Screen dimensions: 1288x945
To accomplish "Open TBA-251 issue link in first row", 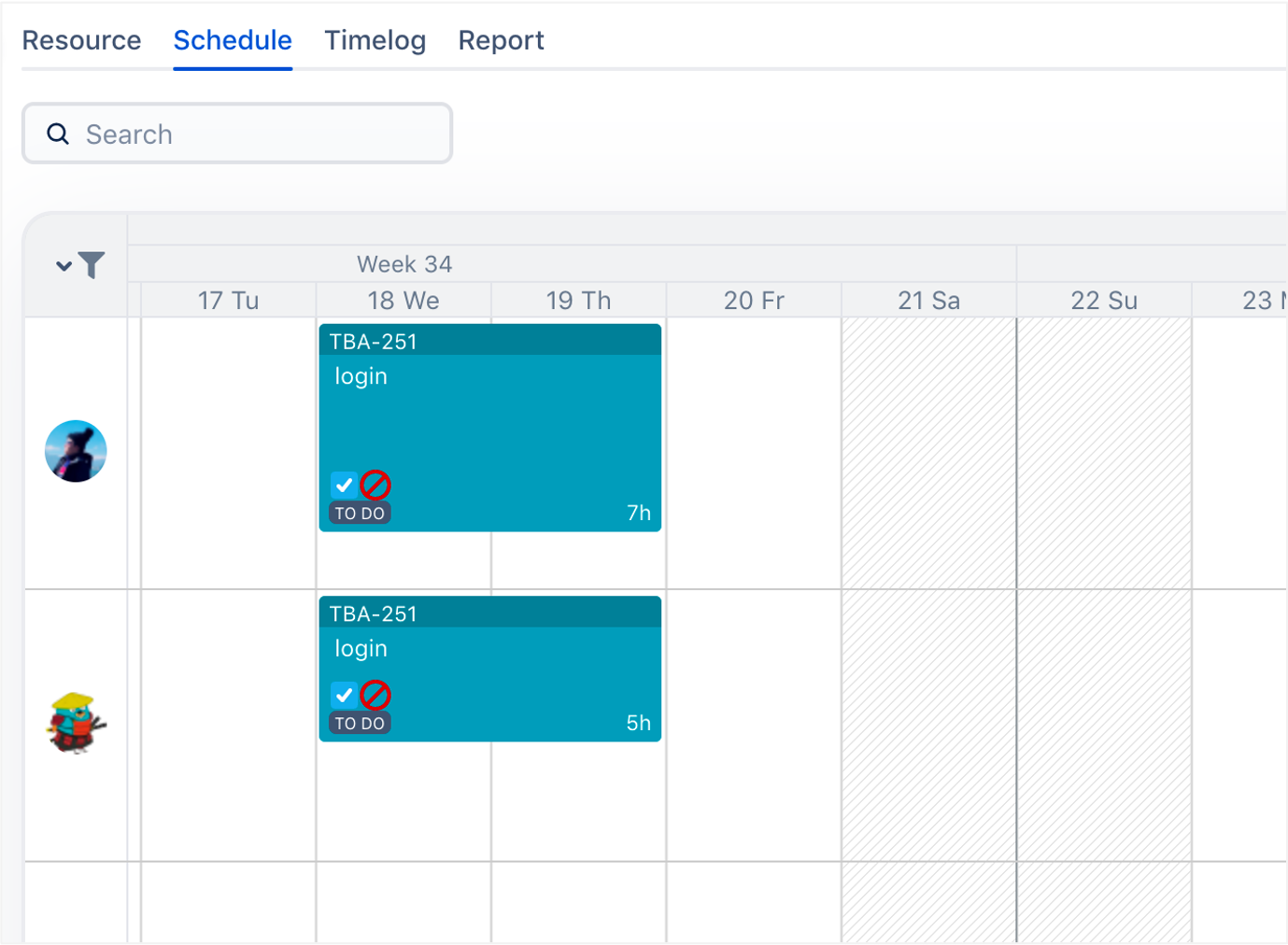I will click(373, 342).
